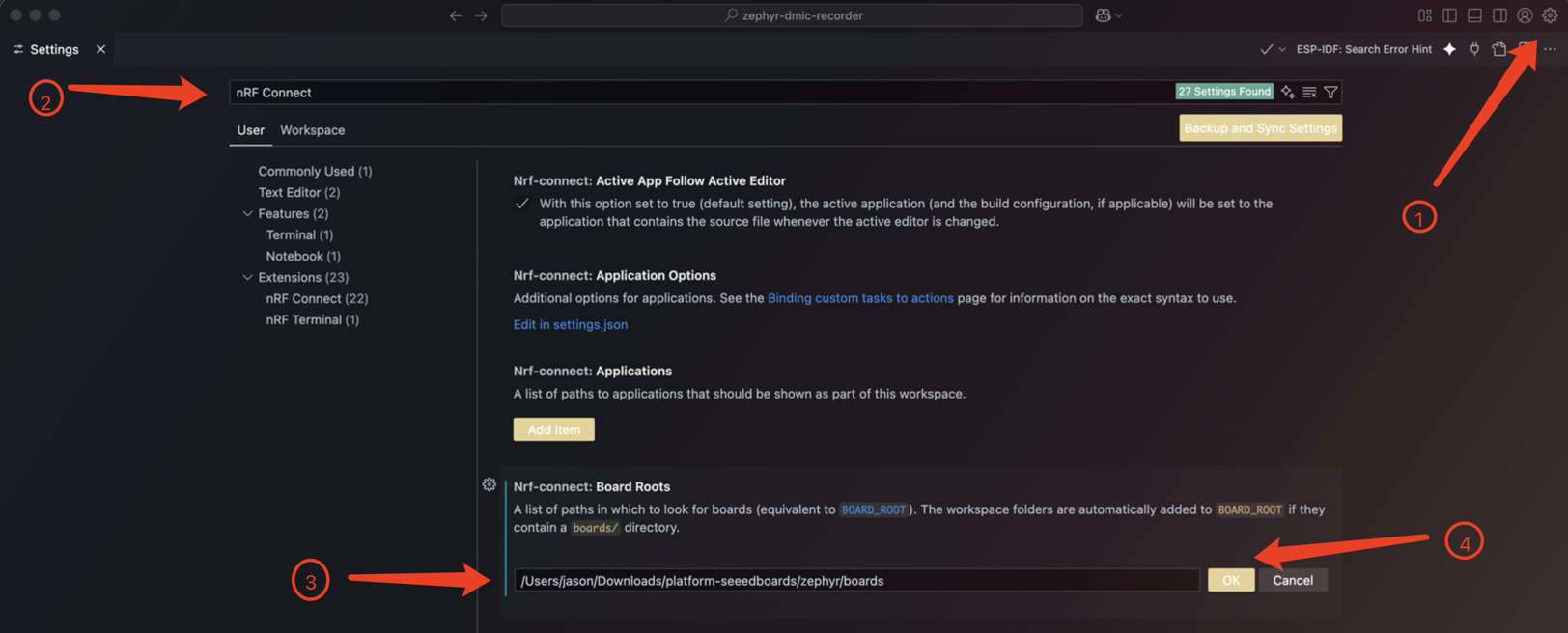Click the Nrf-connect: Applications heading
1568x633 pixels.
click(x=593, y=371)
